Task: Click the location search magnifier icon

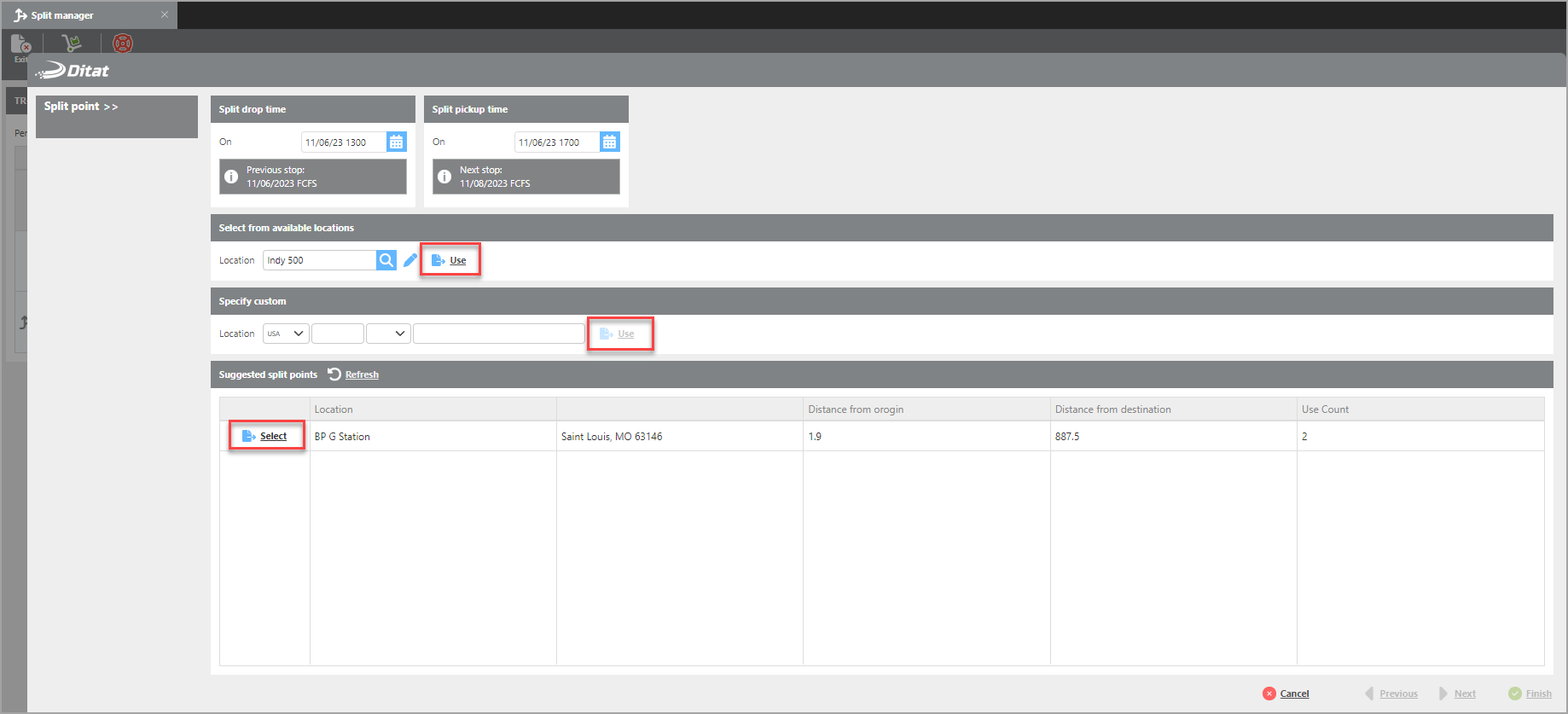Action: point(386,260)
